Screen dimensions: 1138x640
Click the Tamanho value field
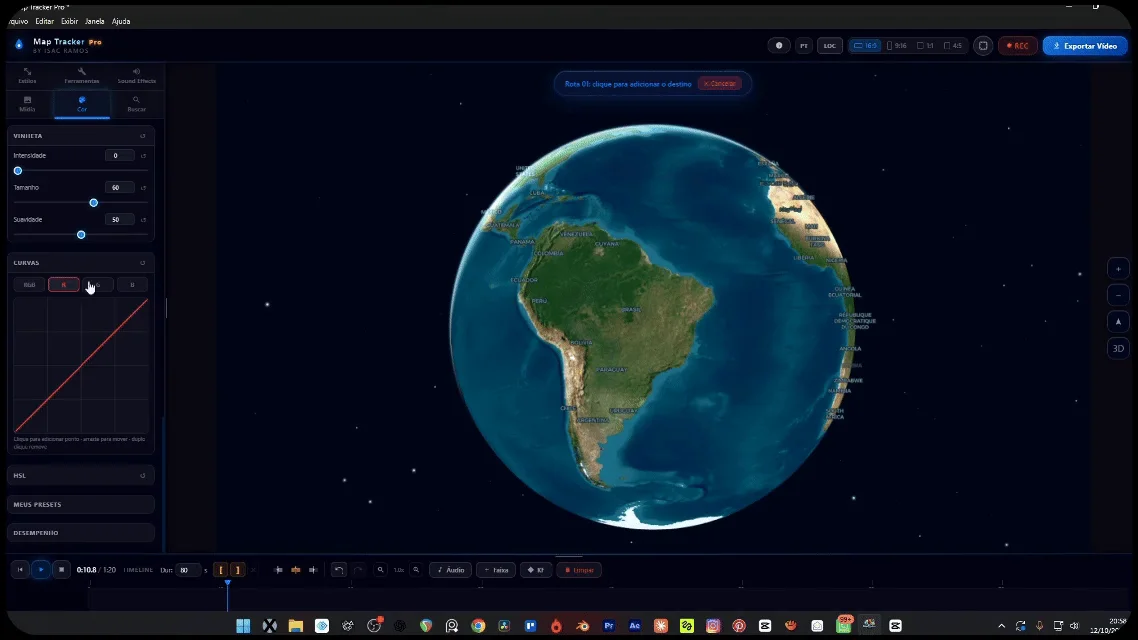119,187
